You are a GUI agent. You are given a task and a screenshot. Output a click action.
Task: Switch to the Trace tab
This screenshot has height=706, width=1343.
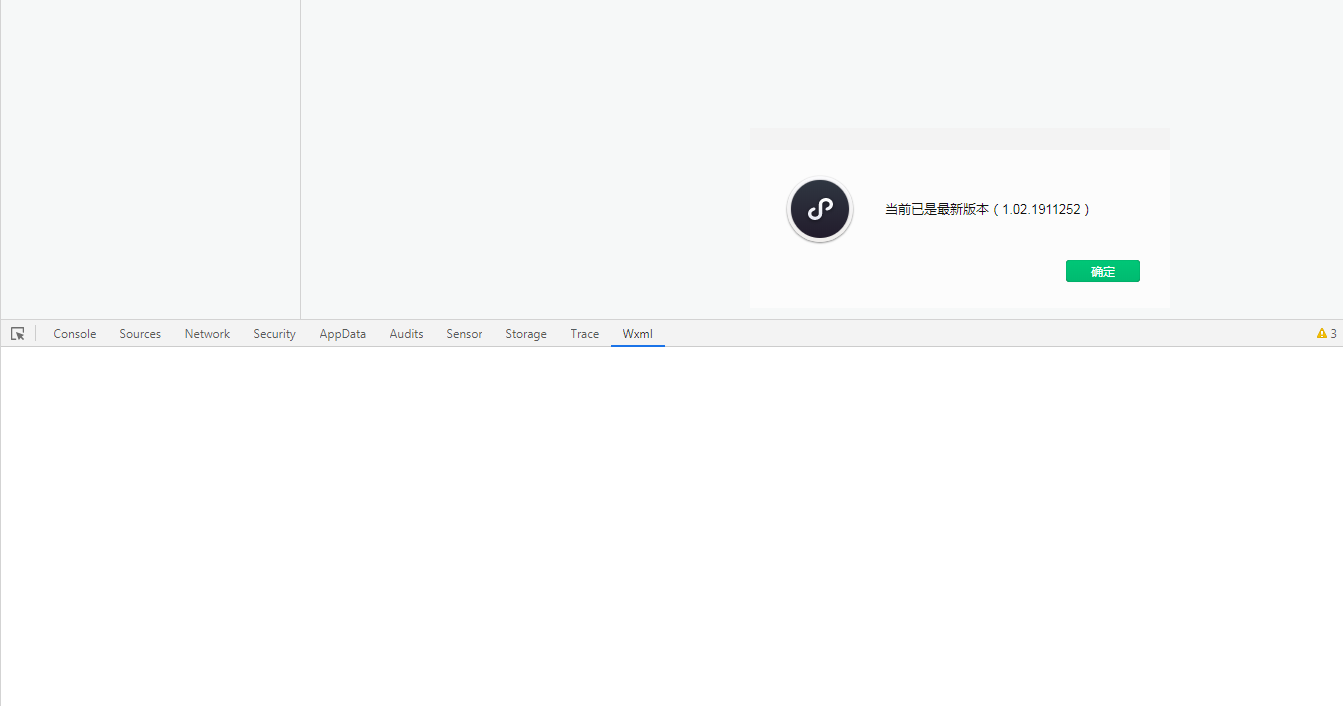coord(585,334)
